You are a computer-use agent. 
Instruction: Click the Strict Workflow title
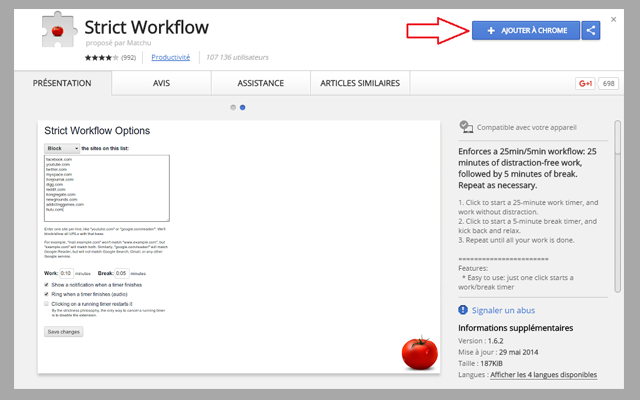tap(147, 27)
